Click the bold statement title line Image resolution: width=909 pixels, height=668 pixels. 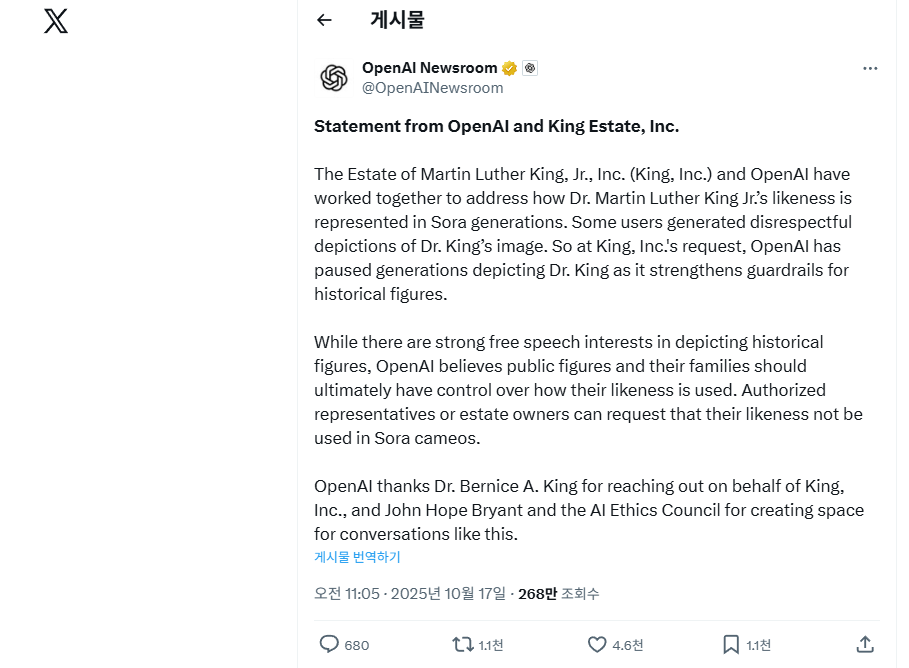tap(496, 126)
